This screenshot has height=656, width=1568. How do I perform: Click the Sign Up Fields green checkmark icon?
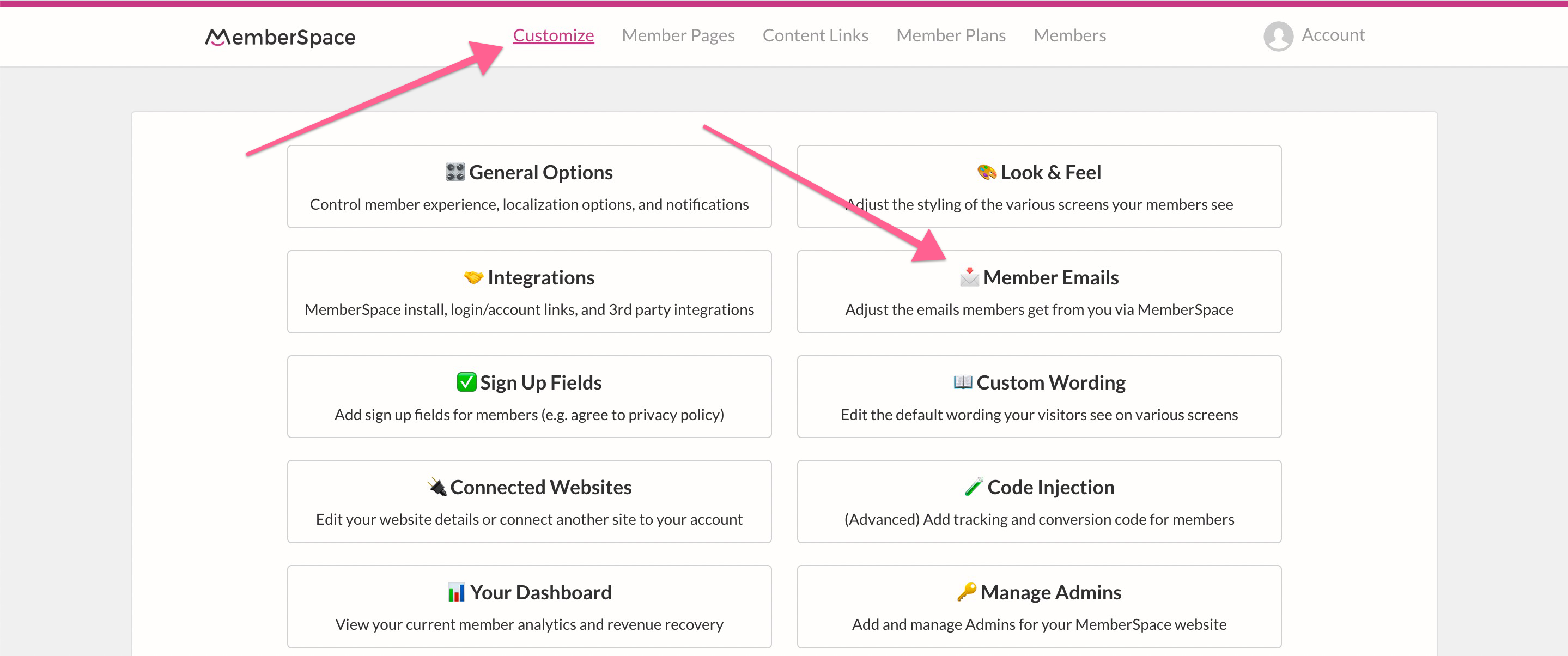[466, 382]
